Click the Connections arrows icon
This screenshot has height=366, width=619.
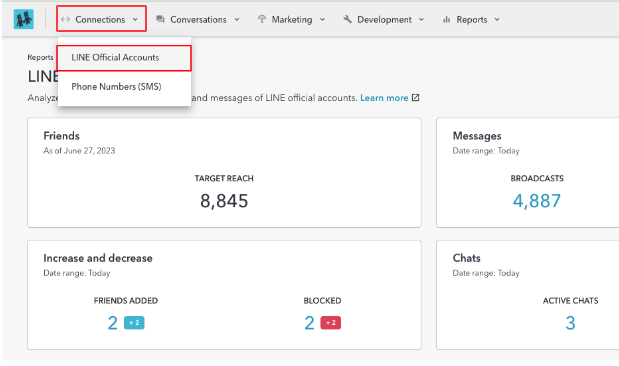[65, 19]
